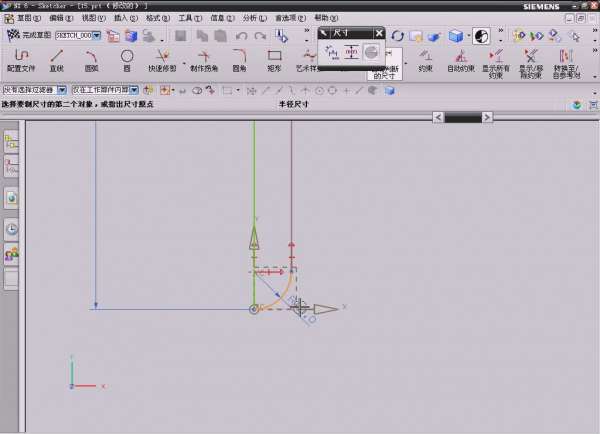
Task: Close the Dimensions (尺寸) floating toolbar
Action: [x=379, y=33]
